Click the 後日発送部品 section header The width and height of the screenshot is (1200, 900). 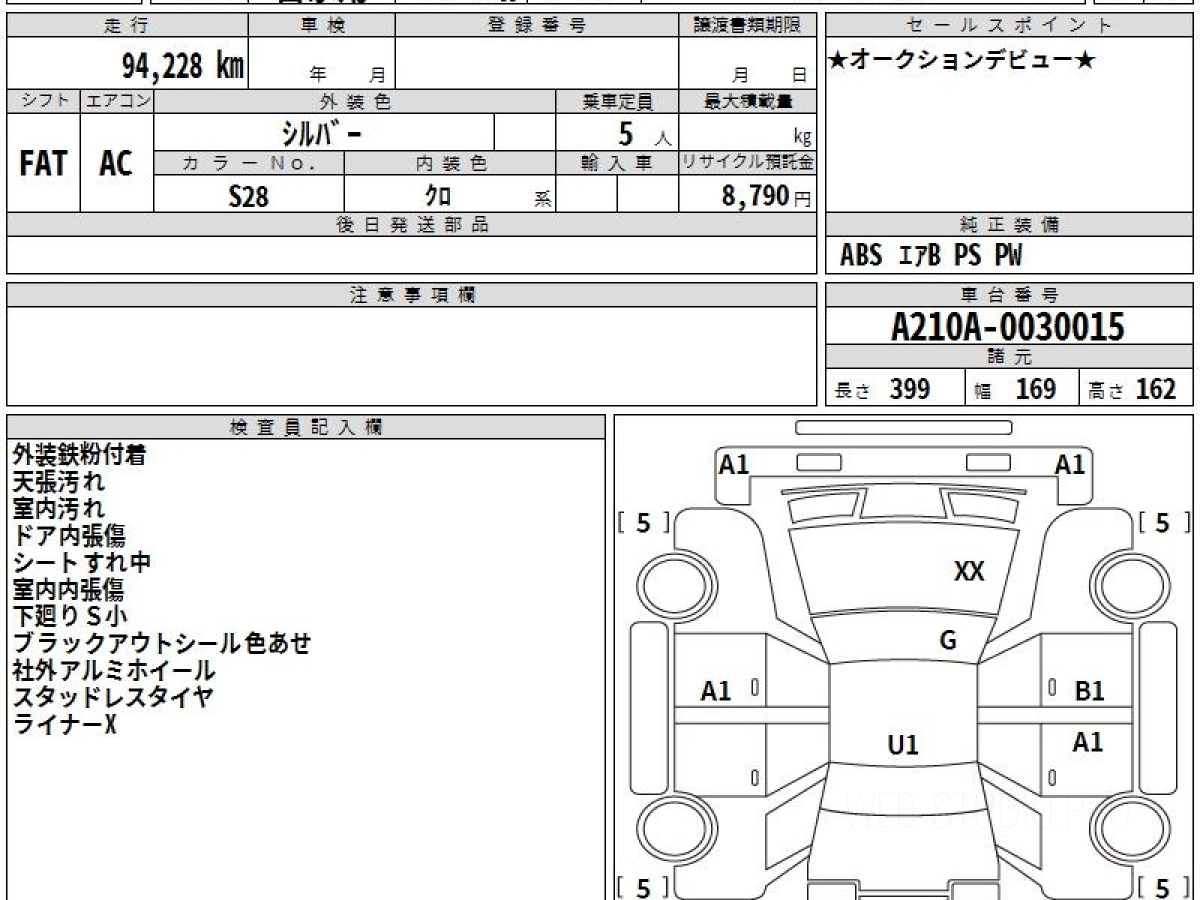tap(411, 225)
